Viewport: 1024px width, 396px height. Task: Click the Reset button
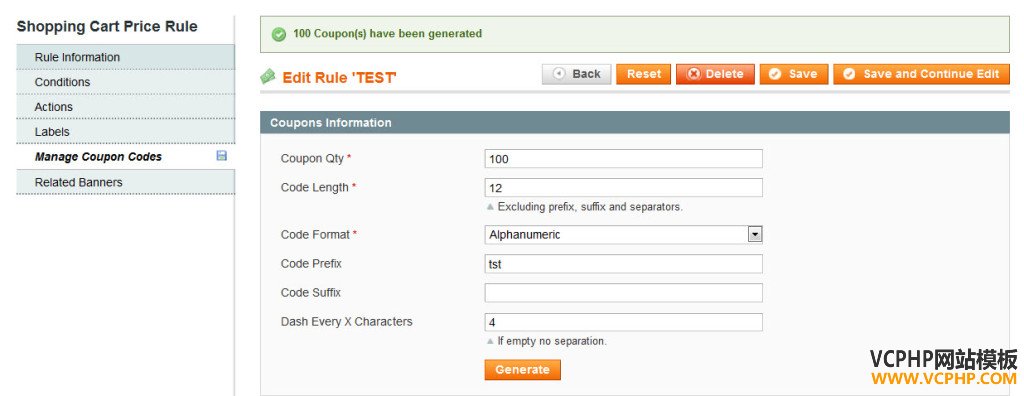(x=644, y=74)
